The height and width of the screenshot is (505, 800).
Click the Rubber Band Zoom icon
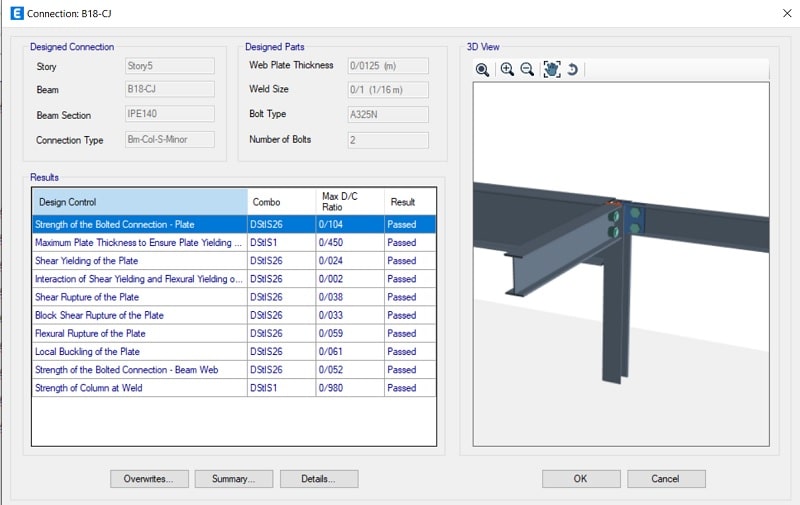pos(482,69)
